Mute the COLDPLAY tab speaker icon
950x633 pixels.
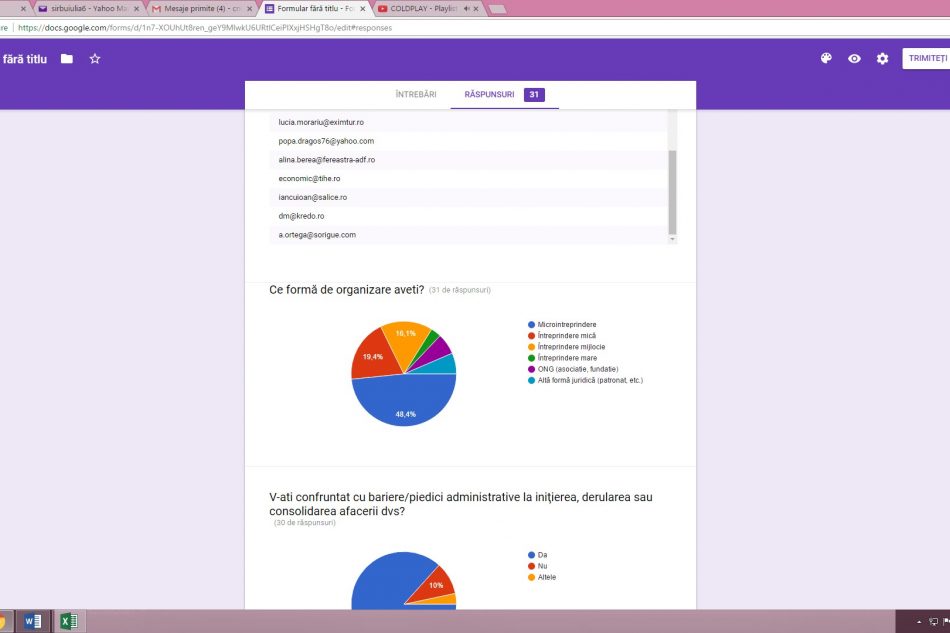(465, 9)
